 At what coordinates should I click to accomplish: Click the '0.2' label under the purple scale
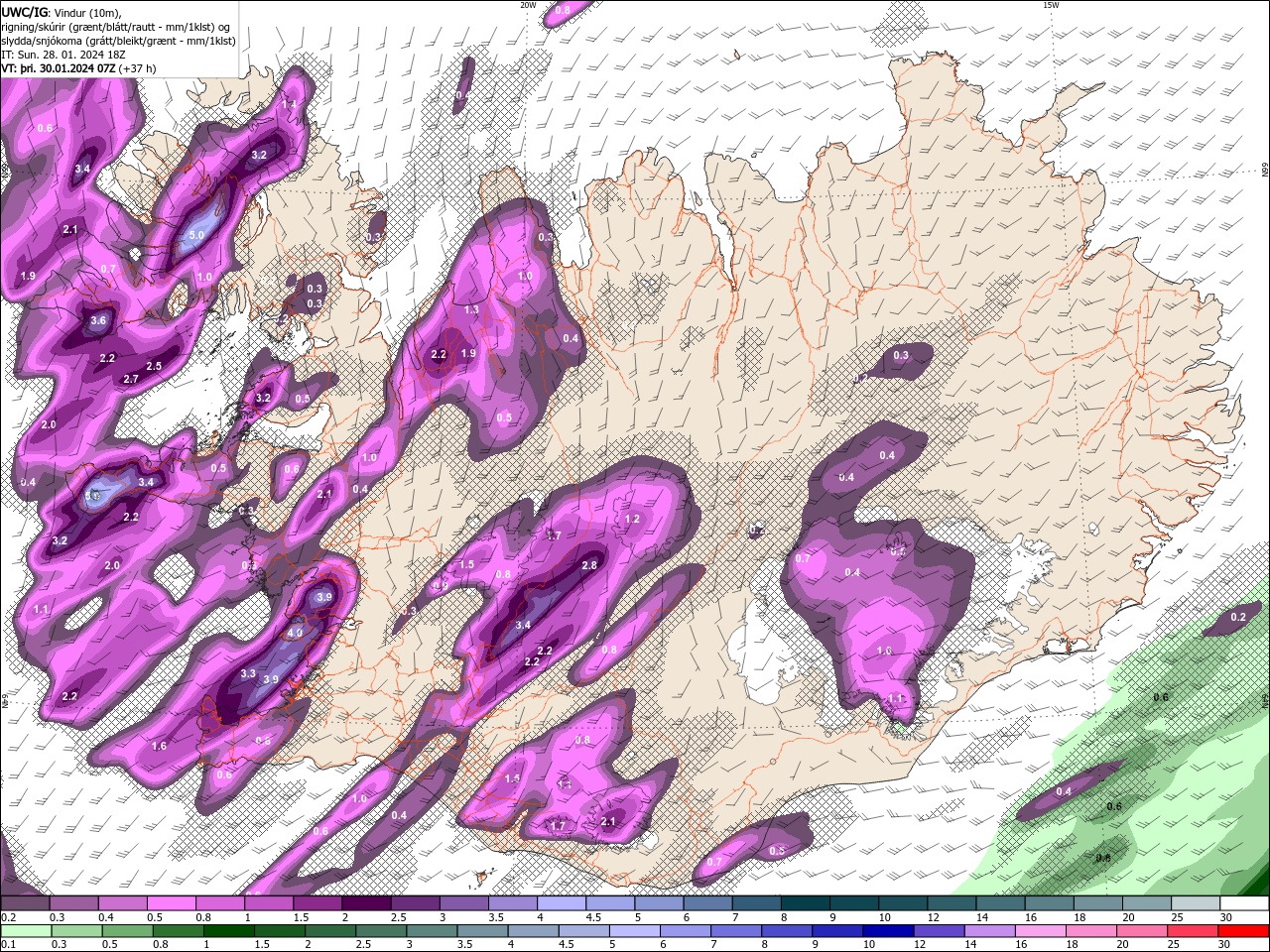click(x=8, y=917)
